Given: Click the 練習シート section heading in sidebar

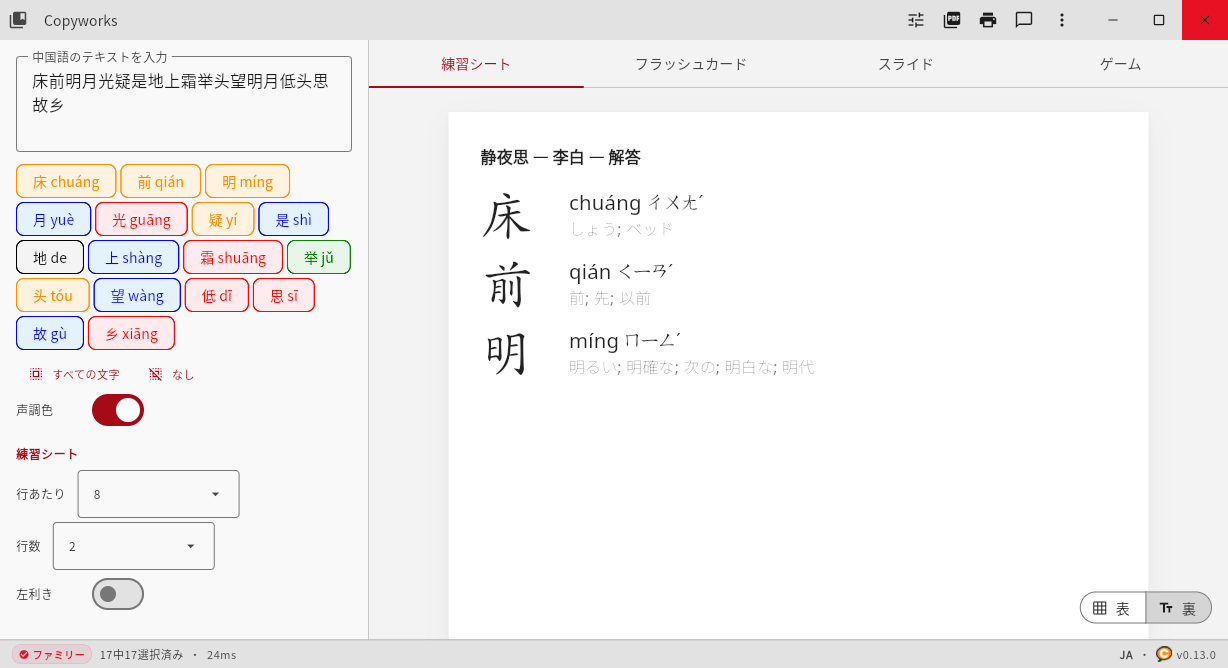Looking at the screenshot, I should tap(47, 454).
